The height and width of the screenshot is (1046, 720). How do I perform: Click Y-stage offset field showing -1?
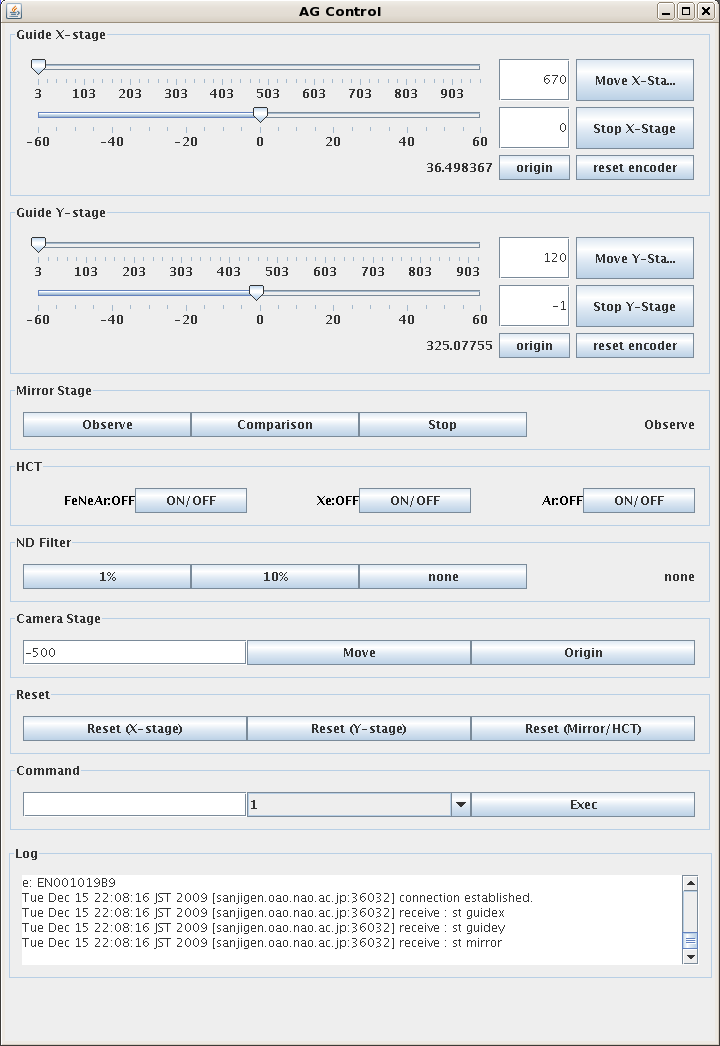click(534, 306)
